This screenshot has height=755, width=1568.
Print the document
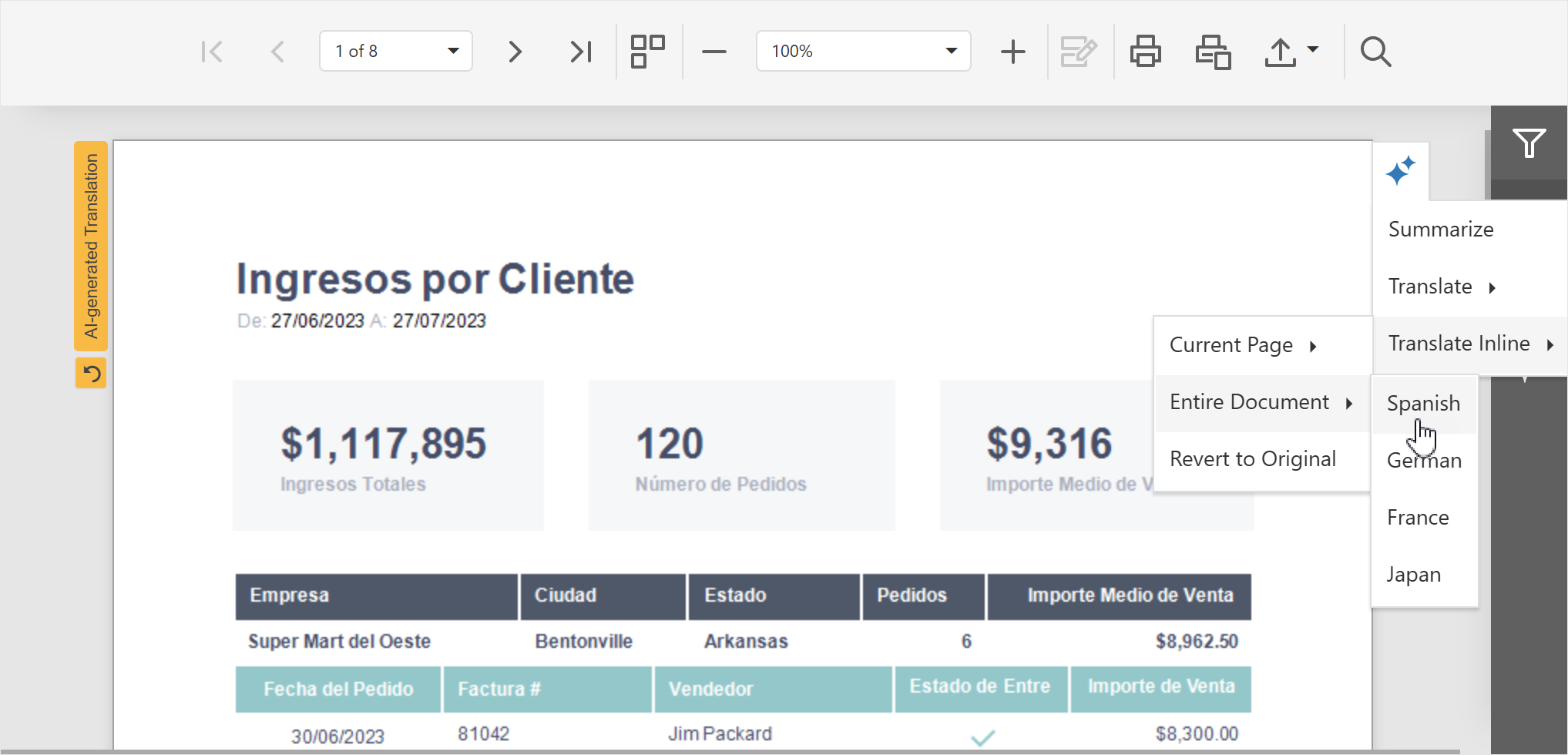click(1145, 51)
